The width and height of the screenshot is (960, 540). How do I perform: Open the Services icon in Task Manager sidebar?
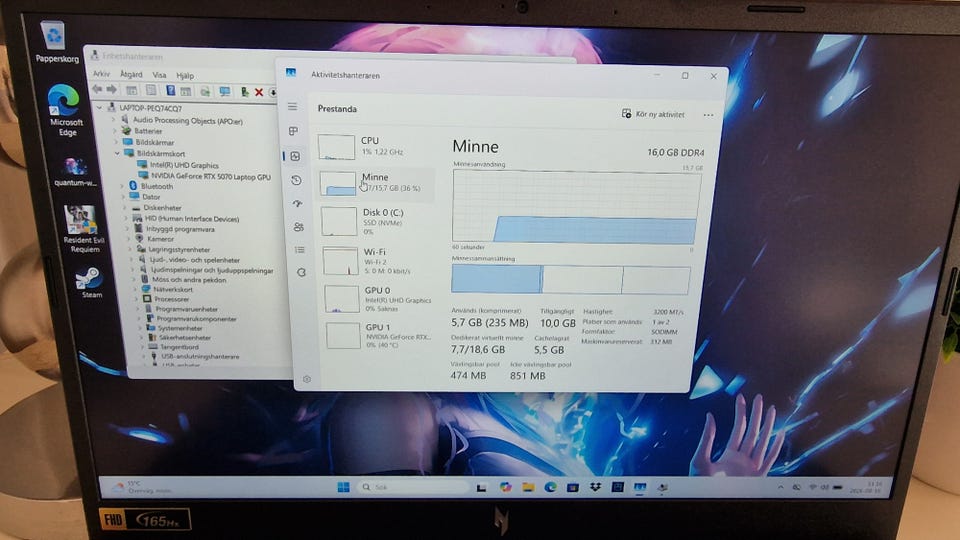(301, 272)
